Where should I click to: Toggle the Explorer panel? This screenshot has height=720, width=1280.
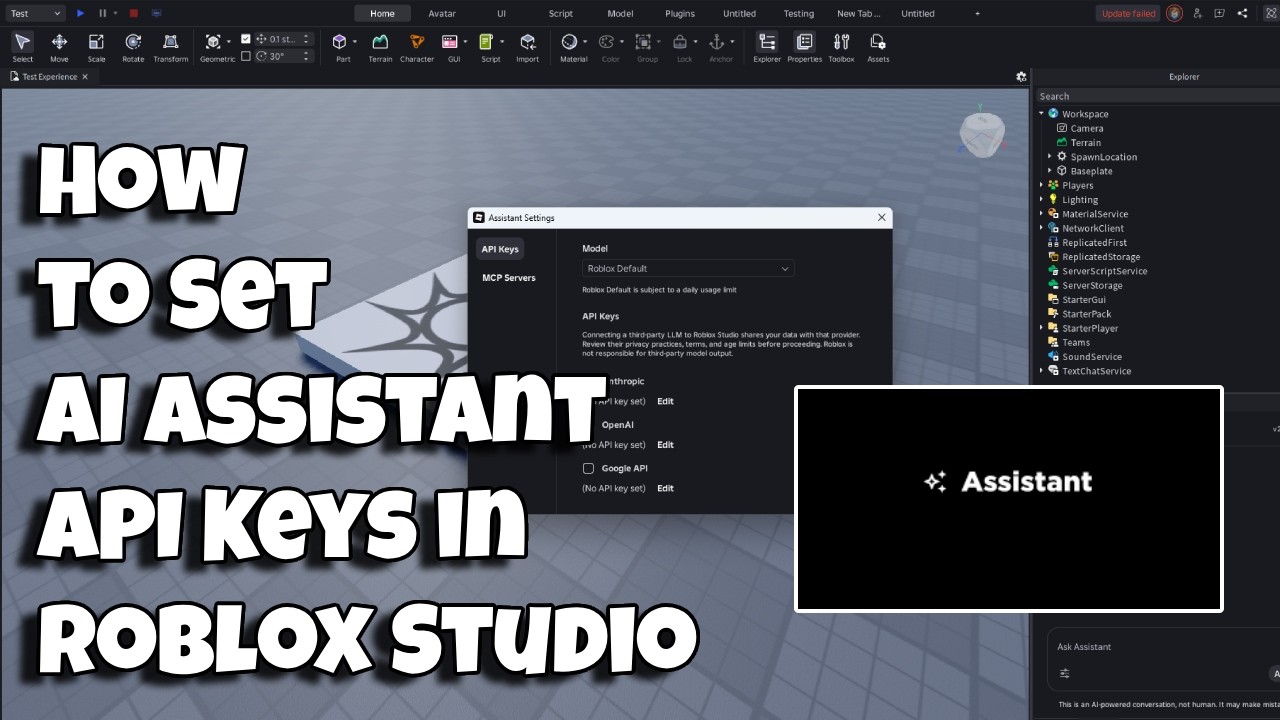click(x=767, y=46)
